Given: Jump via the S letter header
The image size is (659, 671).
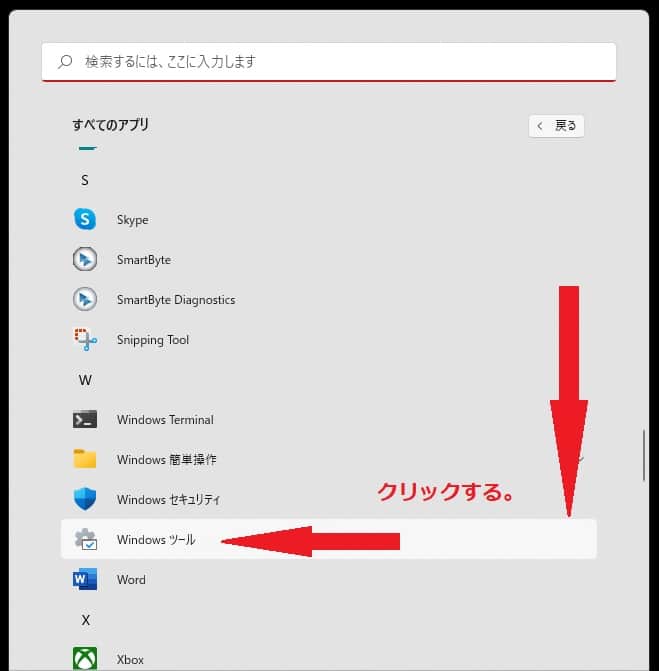Looking at the screenshot, I should [x=85, y=180].
